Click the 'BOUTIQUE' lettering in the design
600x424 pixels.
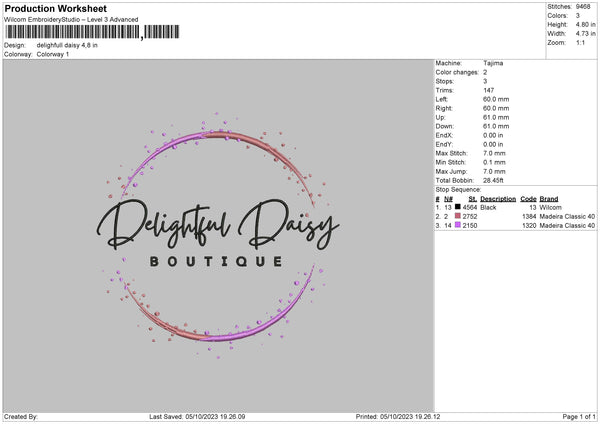tap(216, 261)
